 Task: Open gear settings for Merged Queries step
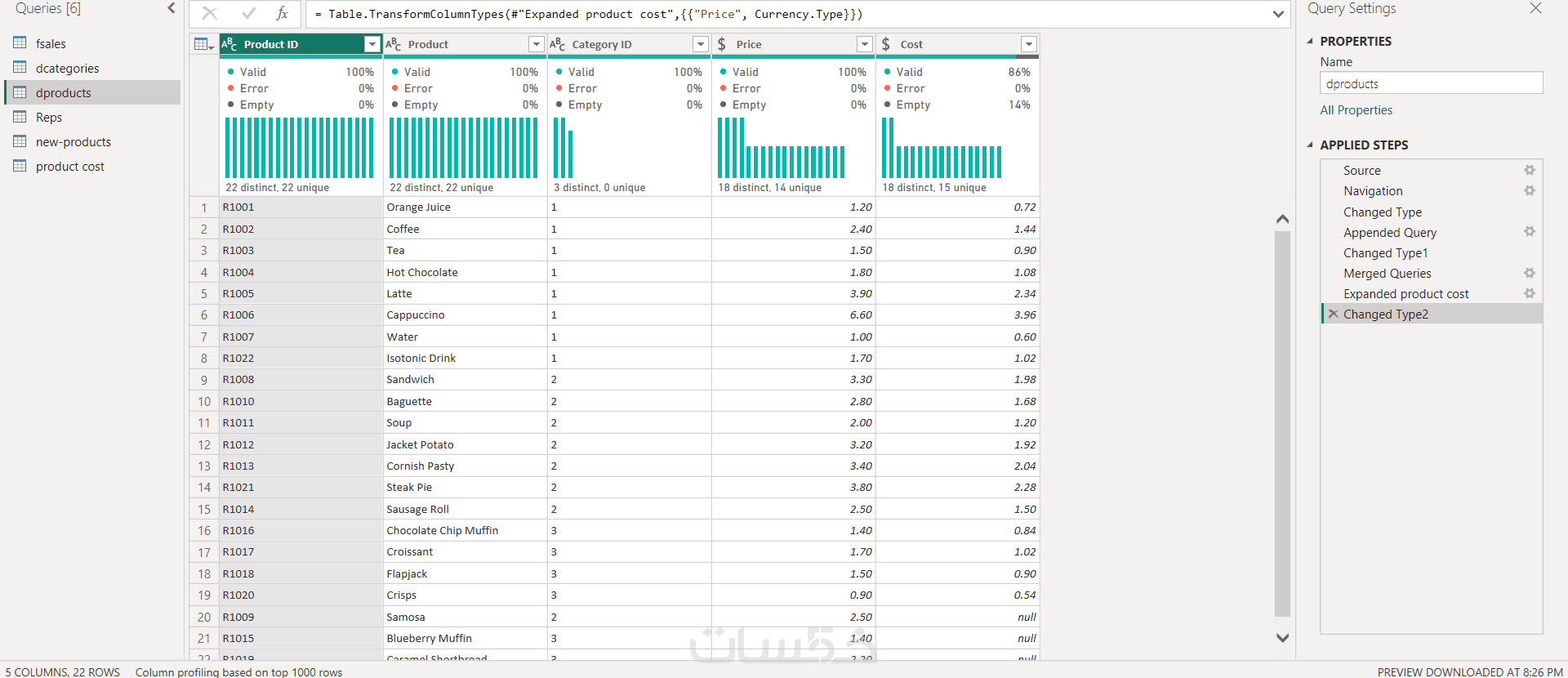pyautogui.click(x=1529, y=273)
